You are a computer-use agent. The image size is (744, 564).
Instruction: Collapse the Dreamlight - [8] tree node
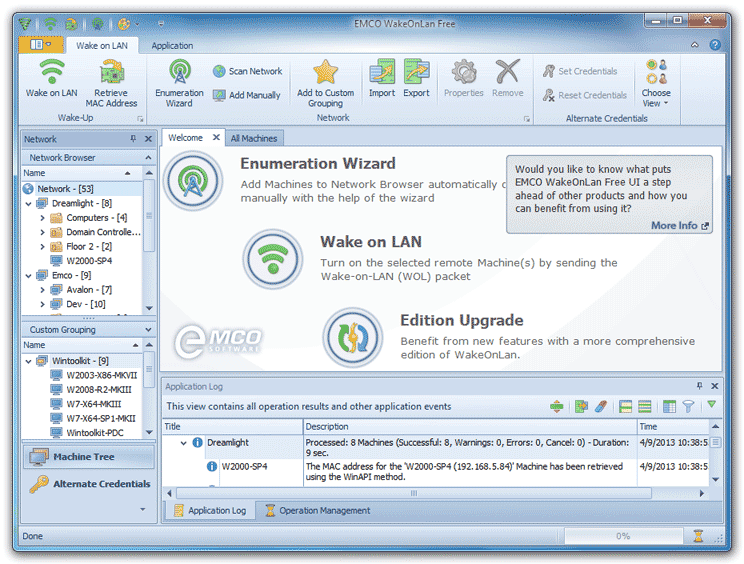(28, 204)
